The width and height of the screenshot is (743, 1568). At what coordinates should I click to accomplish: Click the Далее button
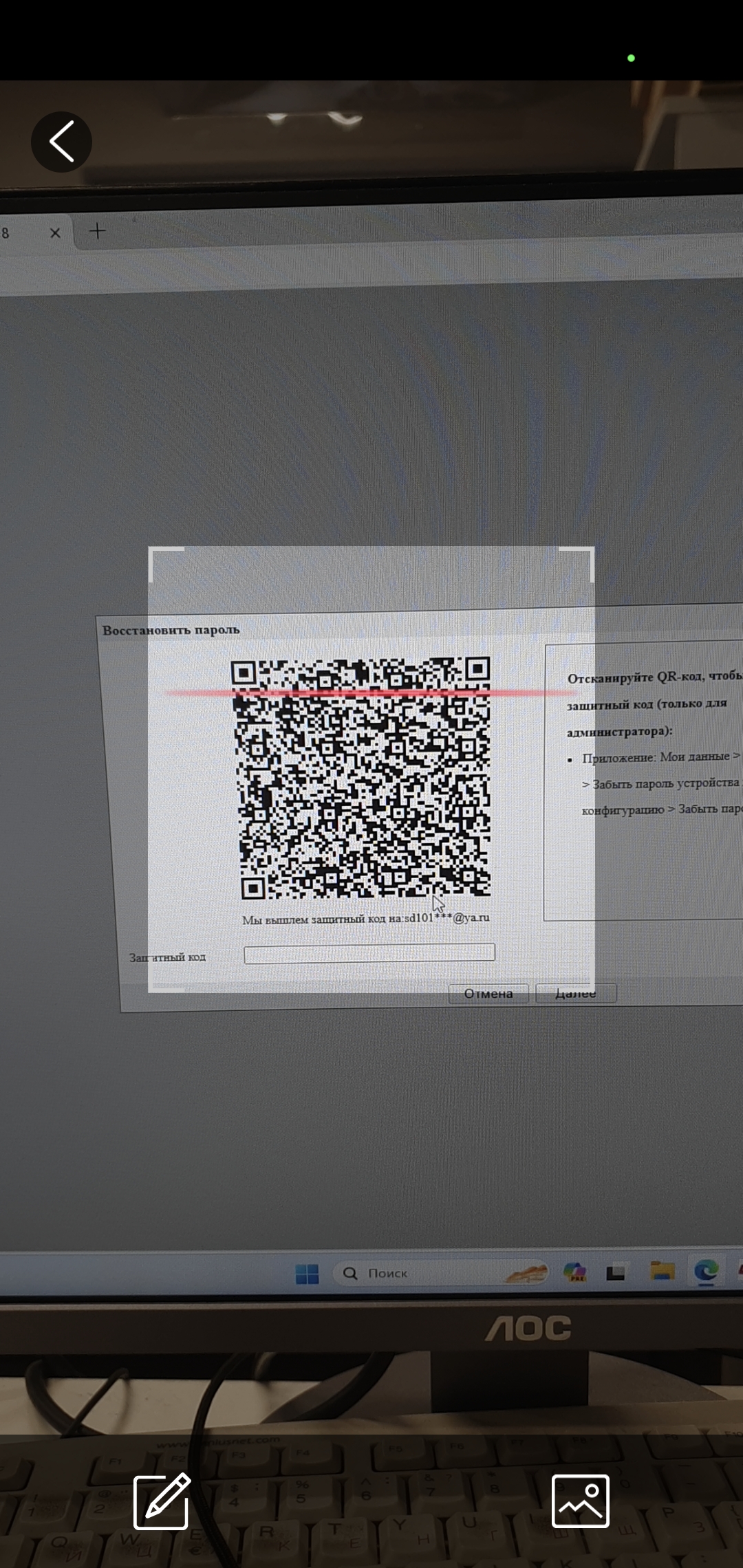coord(576,993)
